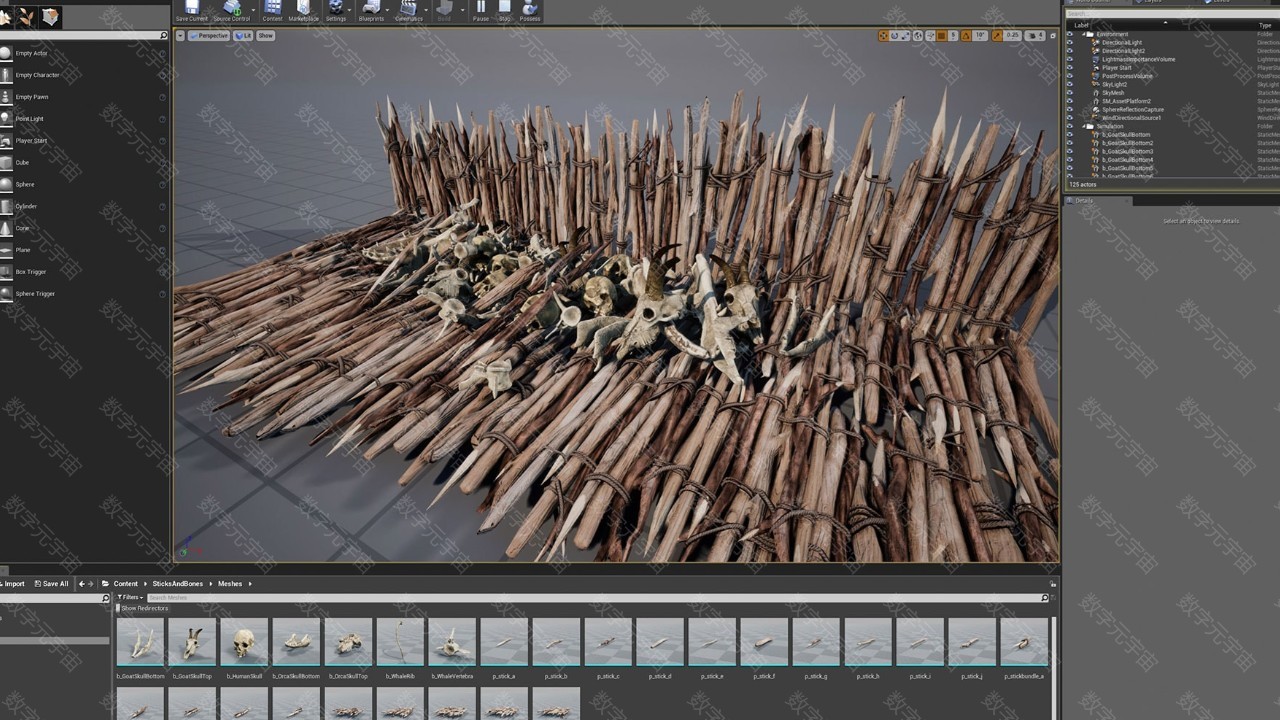The image size is (1280, 720).
Task: Toggle visibility eye for SkyMesh
Action: (1069, 93)
